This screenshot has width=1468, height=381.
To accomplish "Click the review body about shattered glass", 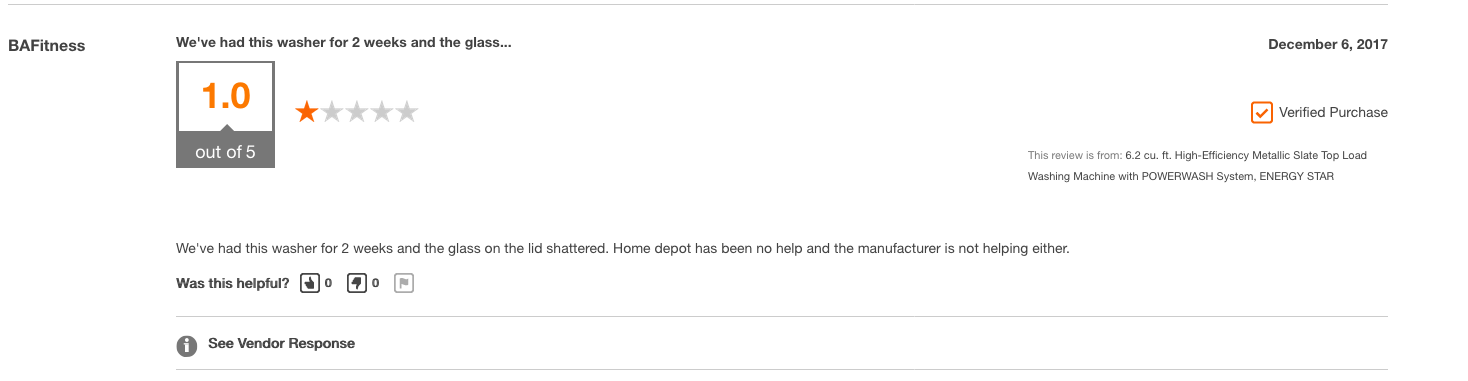I will pyautogui.click(x=623, y=248).
